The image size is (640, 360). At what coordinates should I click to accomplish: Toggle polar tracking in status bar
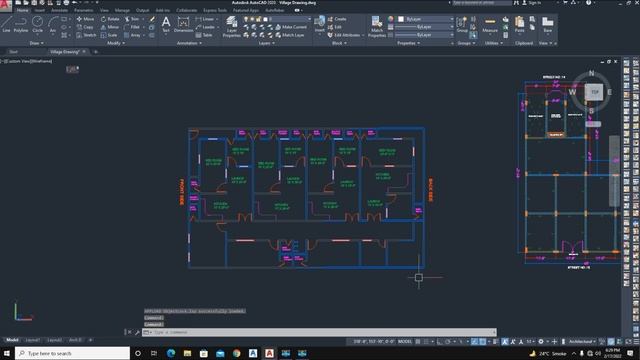tap(448, 342)
